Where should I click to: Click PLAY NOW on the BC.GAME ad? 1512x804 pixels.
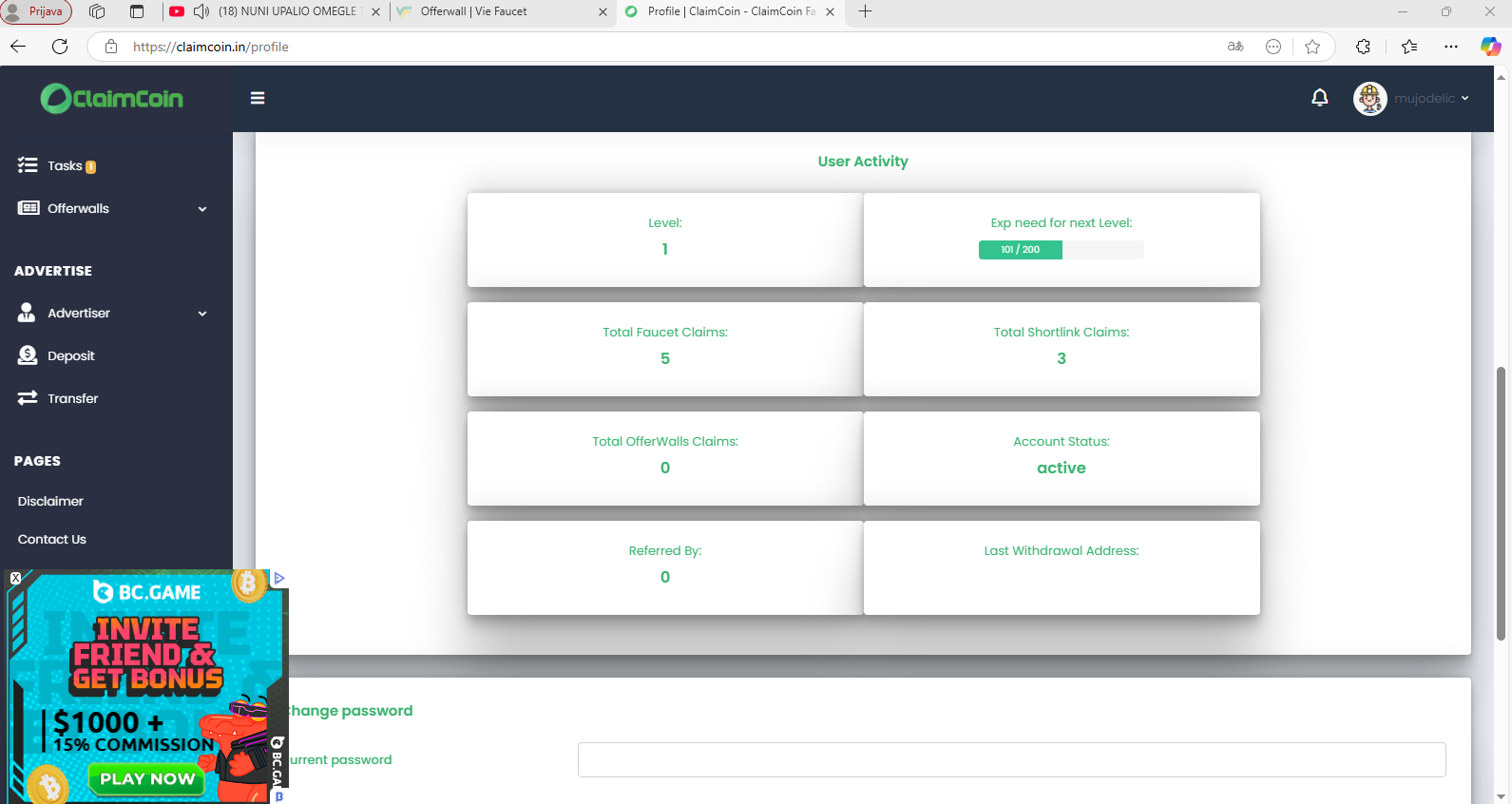(x=146, y=779)
